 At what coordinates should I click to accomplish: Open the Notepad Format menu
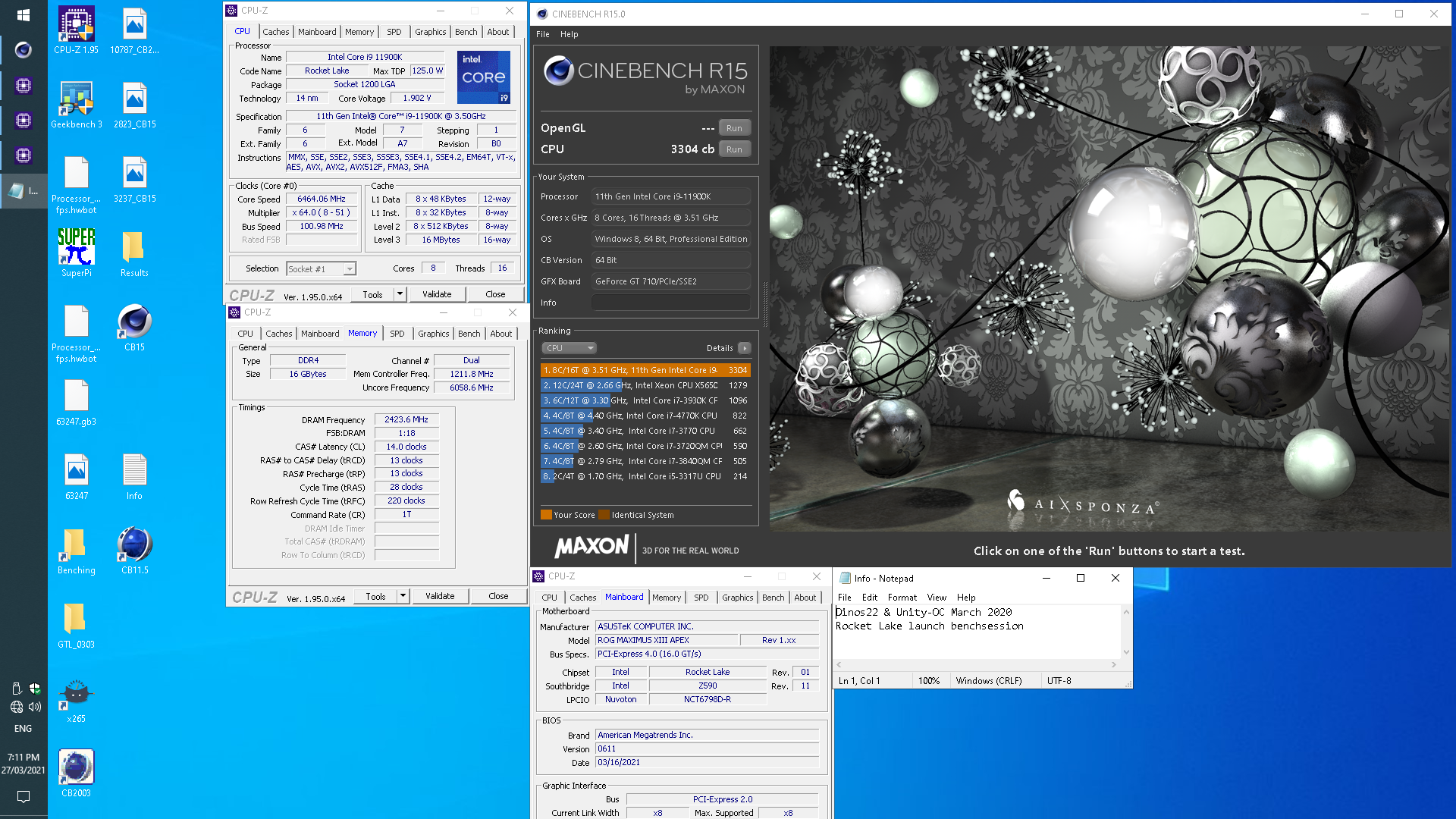pos(902,598)
